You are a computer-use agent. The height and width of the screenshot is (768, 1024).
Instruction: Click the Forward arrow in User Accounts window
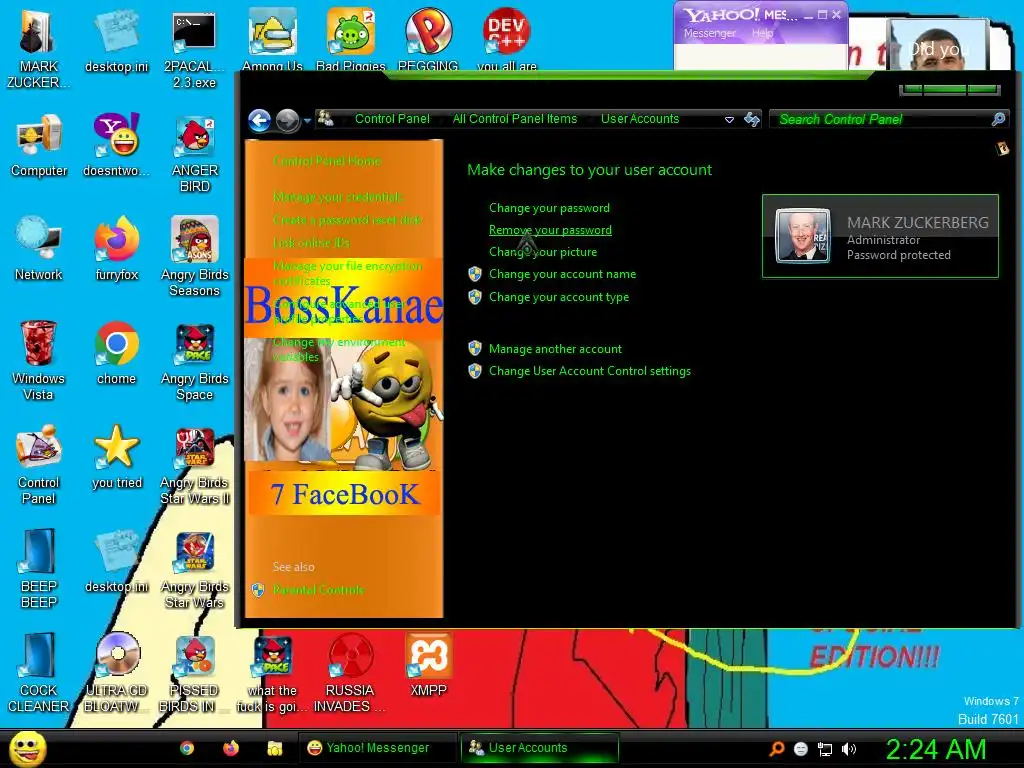pyautogui.click(x=287, y=120)
